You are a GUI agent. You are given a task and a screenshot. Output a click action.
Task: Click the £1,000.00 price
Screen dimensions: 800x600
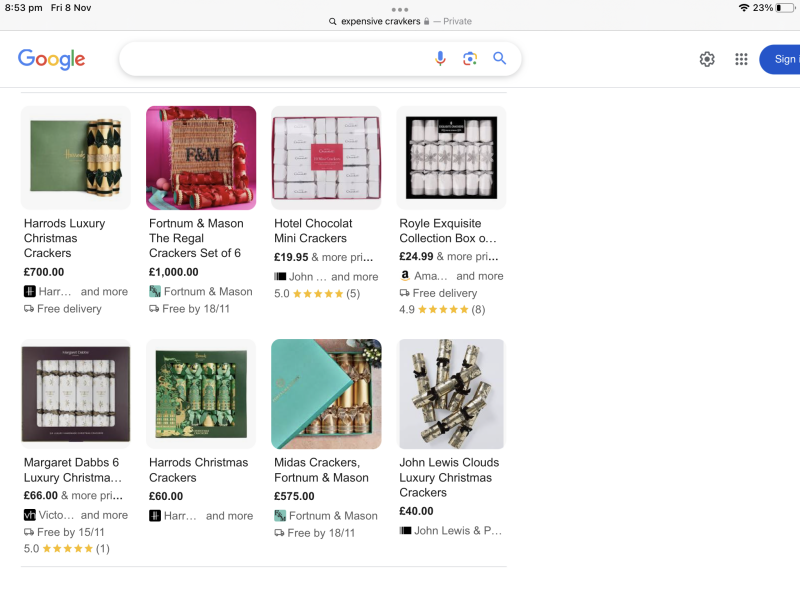173,272
